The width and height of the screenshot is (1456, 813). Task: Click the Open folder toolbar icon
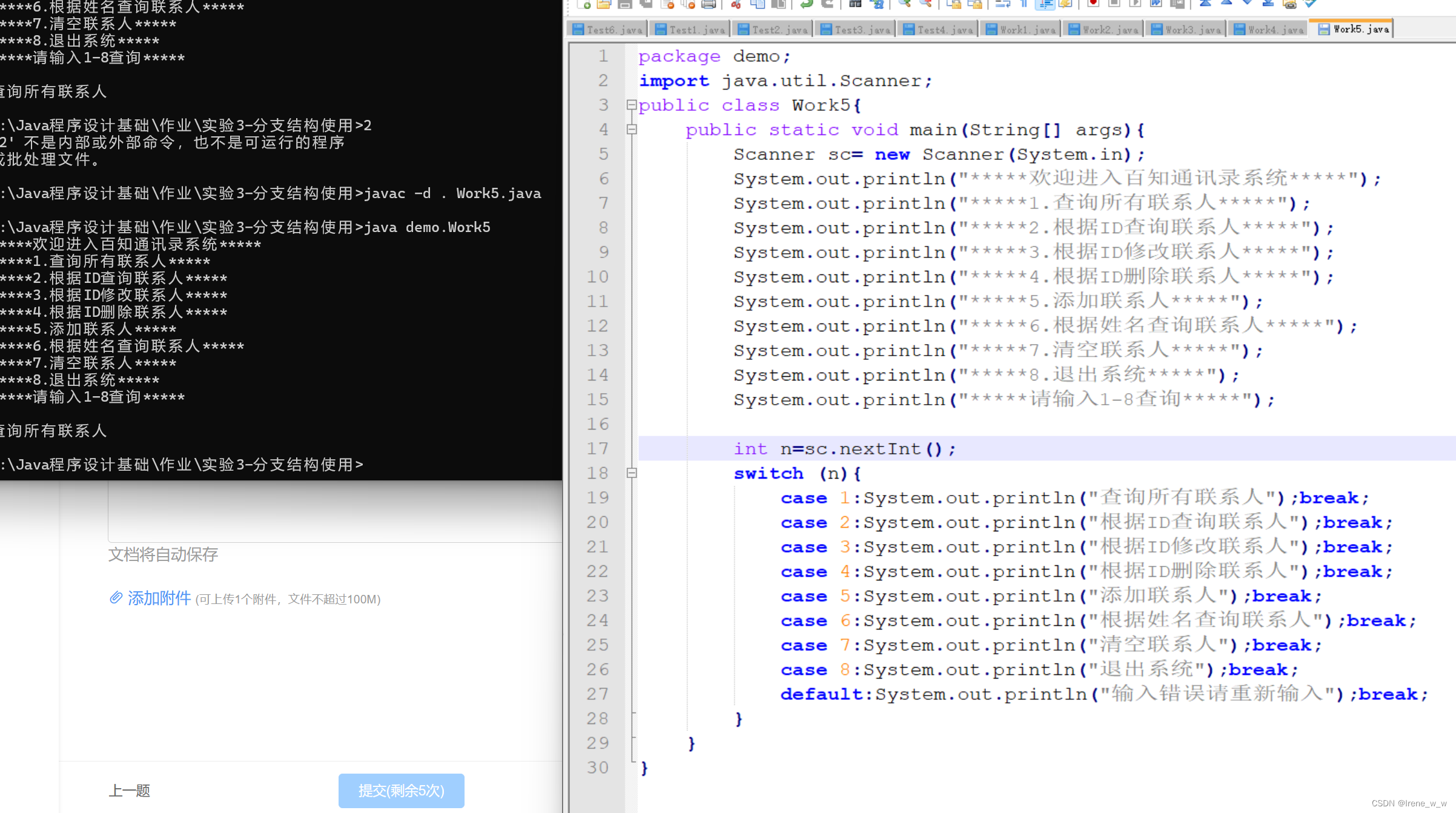[x=604, y=4]
